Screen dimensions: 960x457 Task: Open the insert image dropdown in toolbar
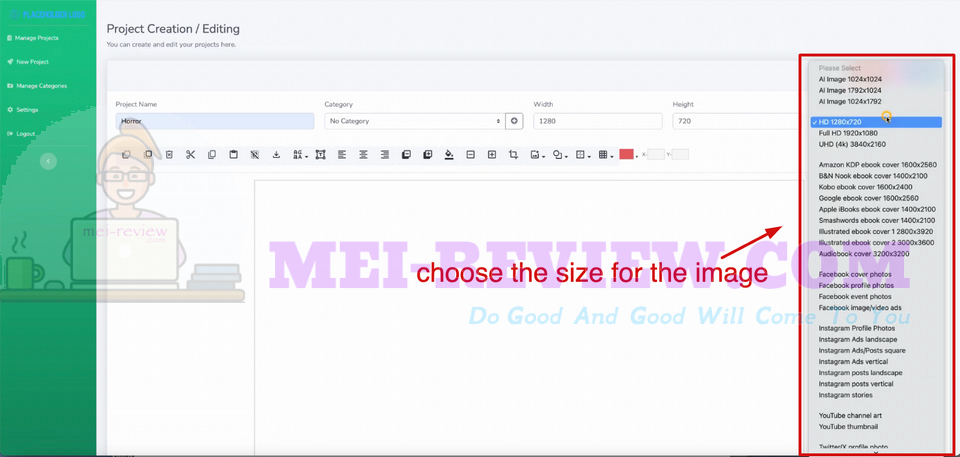point(537,155)
